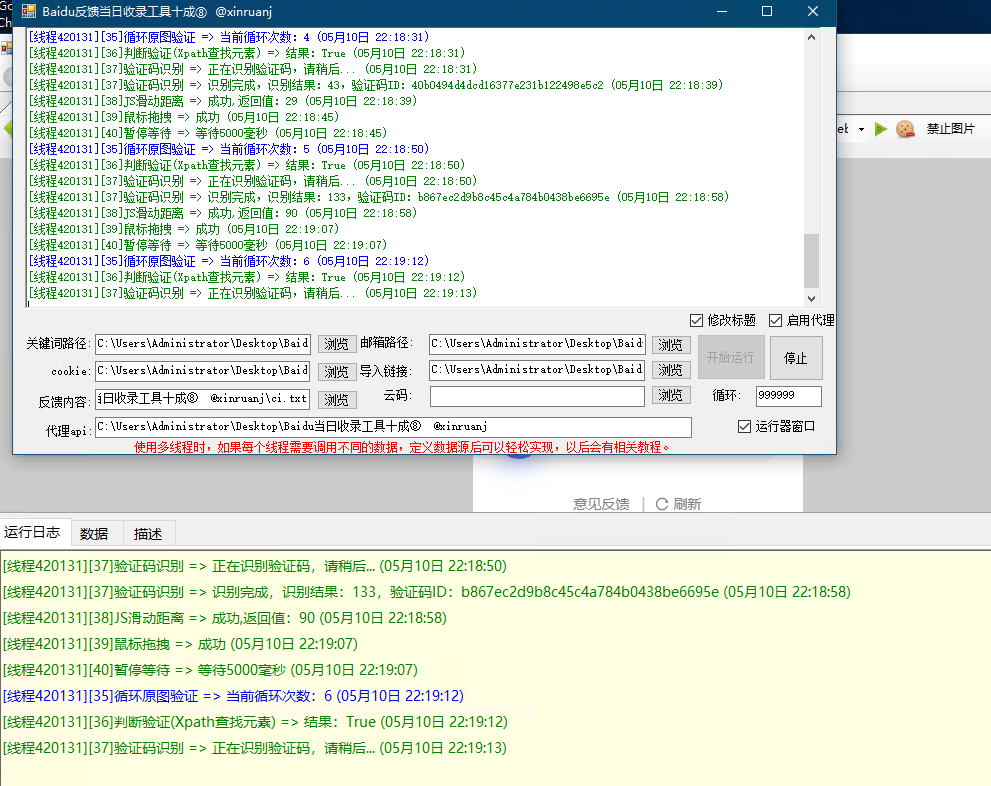Click the scroll-down arrow of the log list
This screenshot has height=786, width=991.
click(812, 299)
